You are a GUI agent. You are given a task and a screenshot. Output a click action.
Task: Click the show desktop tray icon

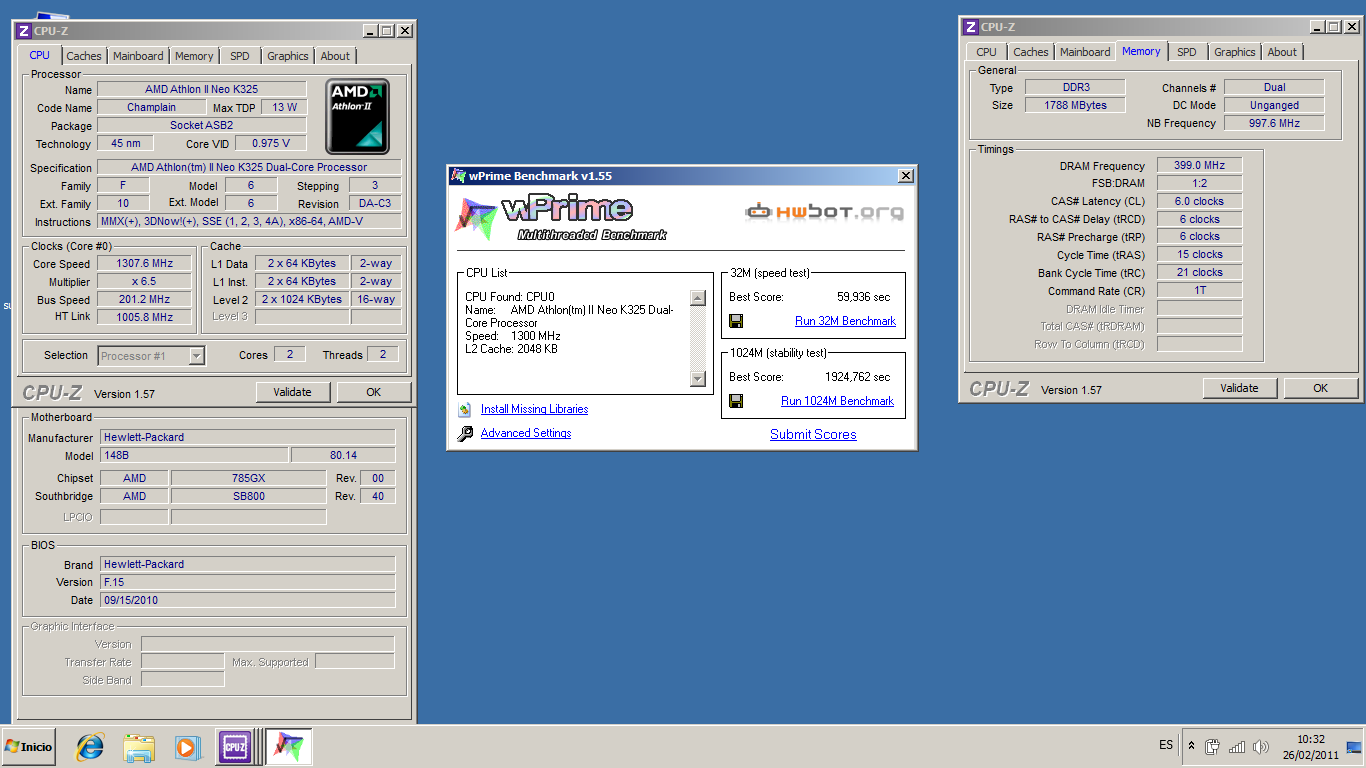pos(1354,746)
